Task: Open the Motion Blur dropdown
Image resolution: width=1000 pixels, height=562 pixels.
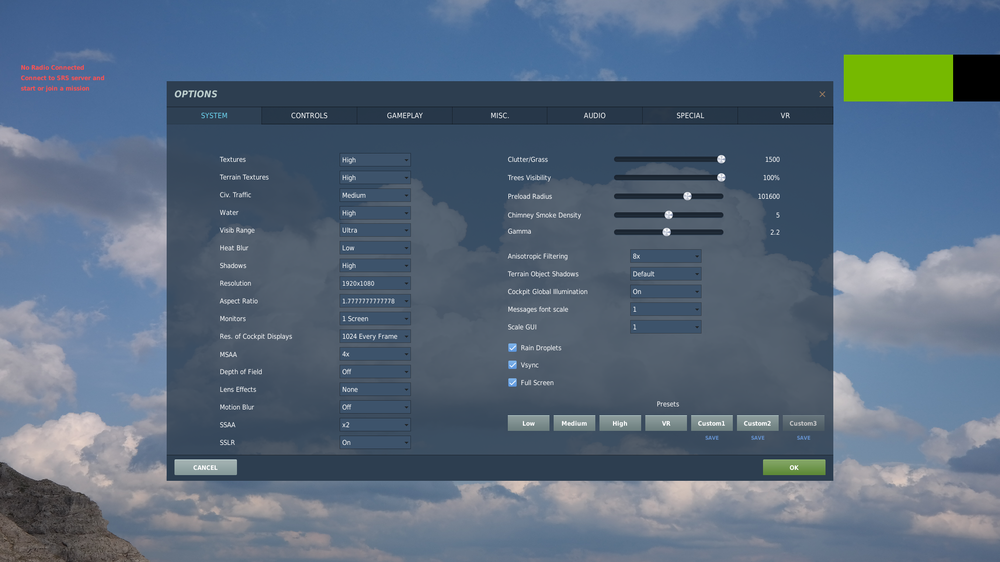Action: 375,407
